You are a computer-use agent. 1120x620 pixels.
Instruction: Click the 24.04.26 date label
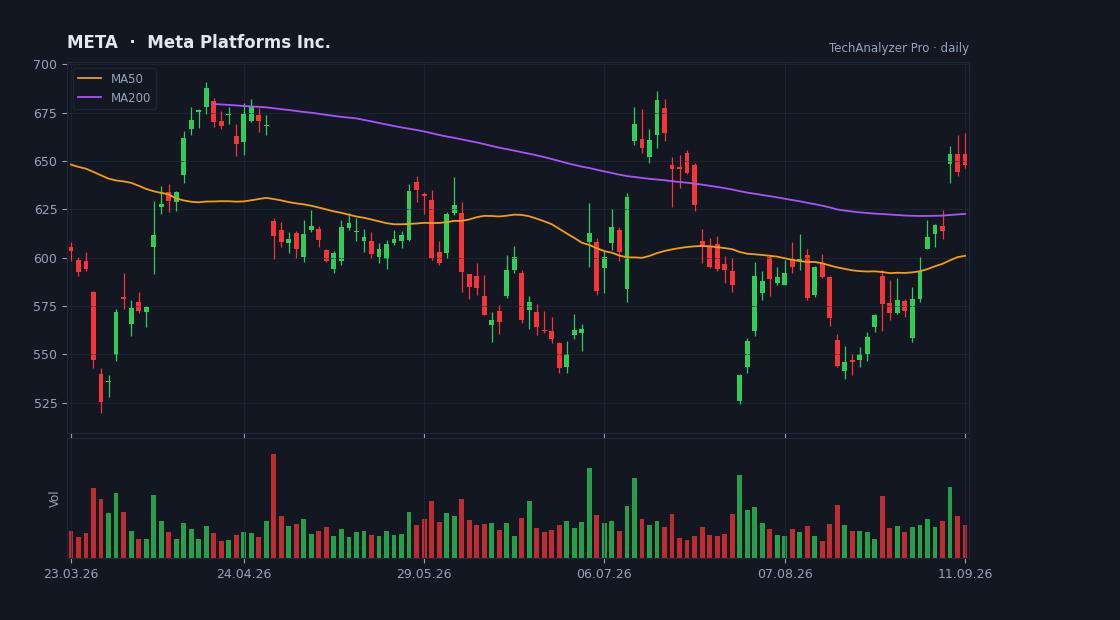[244, 574]
